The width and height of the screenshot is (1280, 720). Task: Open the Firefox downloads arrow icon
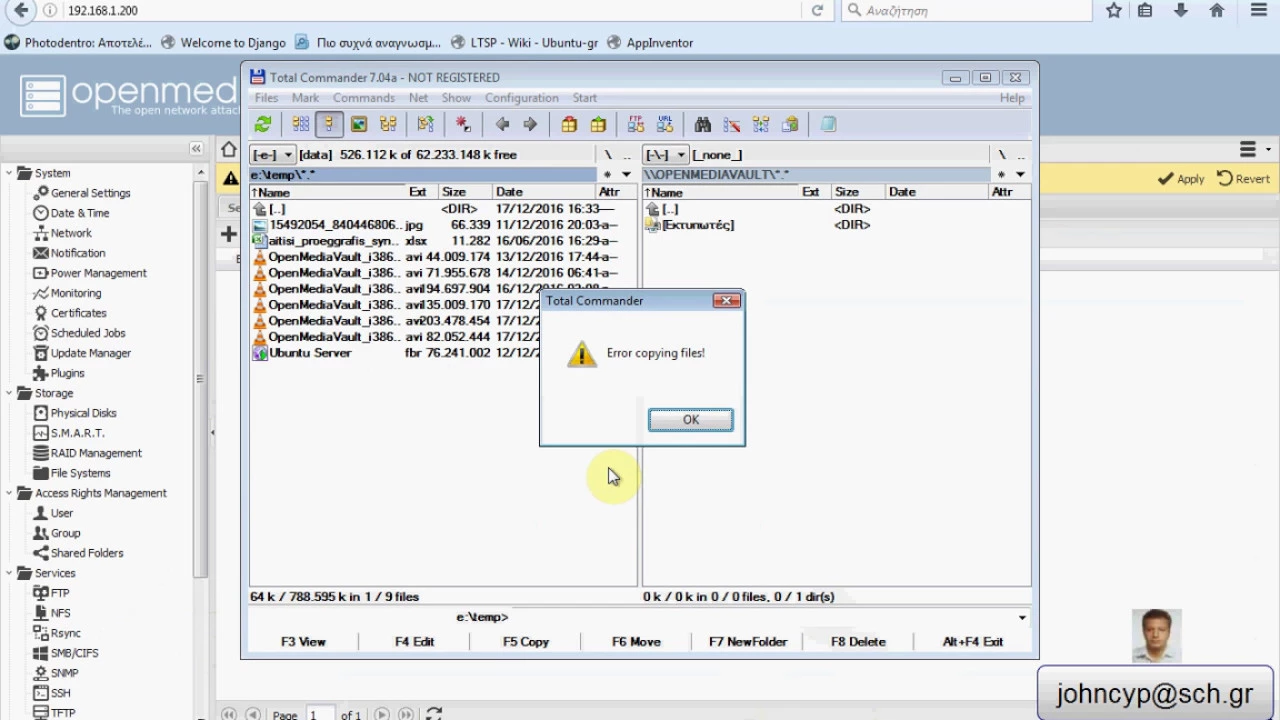tap(1181, 10)
